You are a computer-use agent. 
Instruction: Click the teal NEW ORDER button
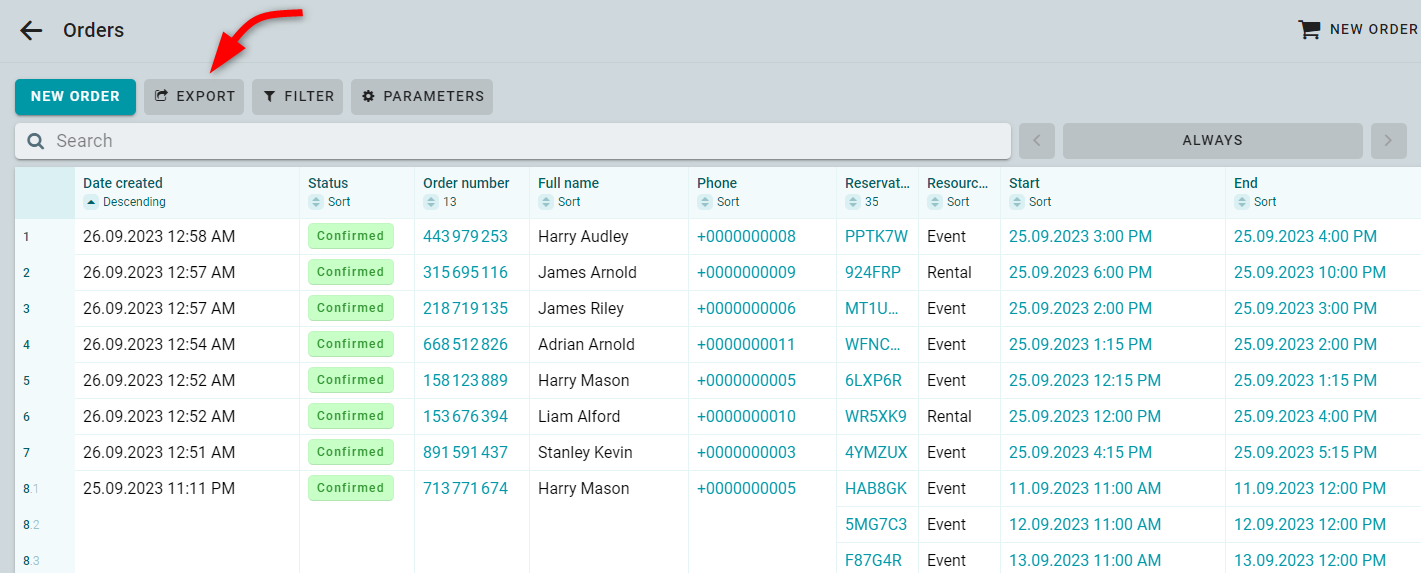[75, 97]
